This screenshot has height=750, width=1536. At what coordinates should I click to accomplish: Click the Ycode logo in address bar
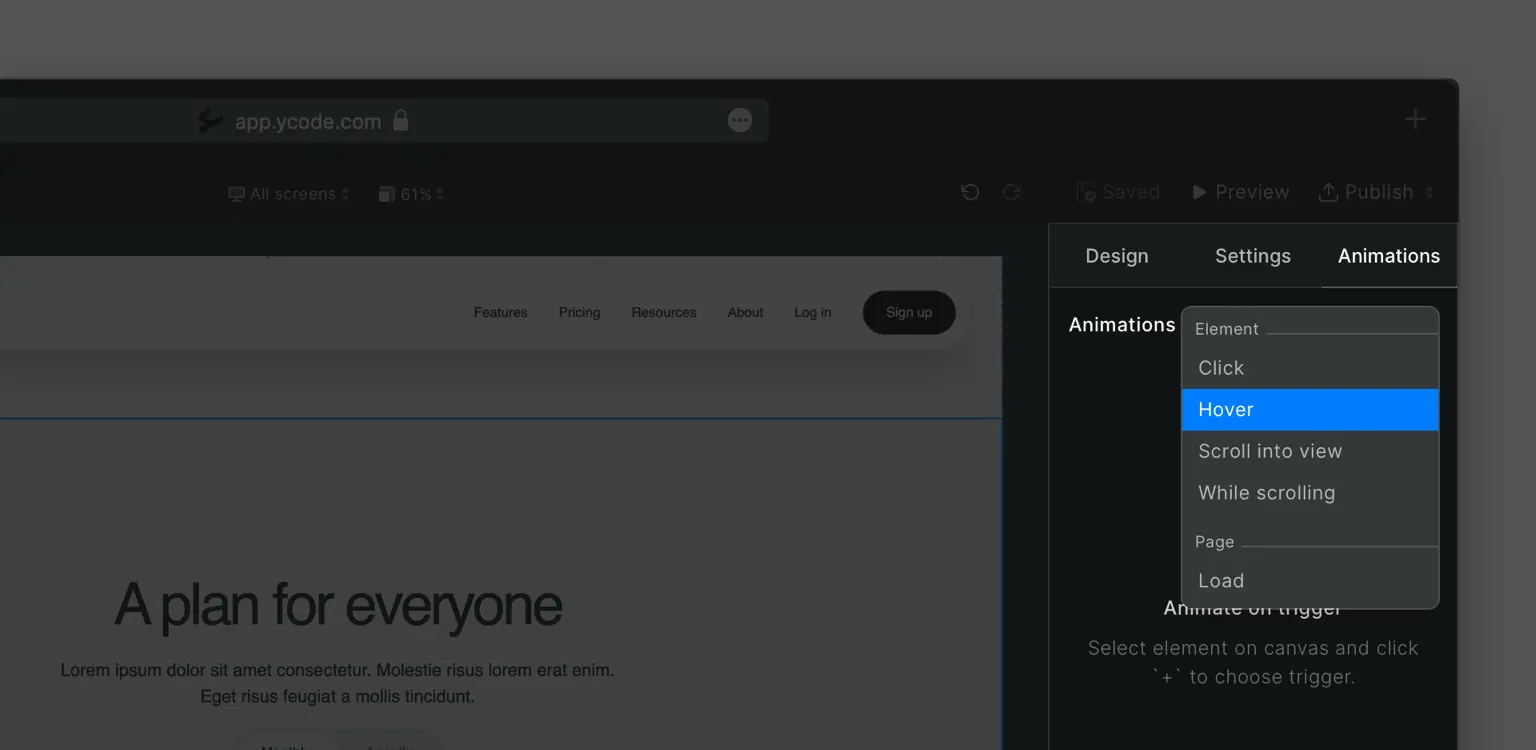210,121
